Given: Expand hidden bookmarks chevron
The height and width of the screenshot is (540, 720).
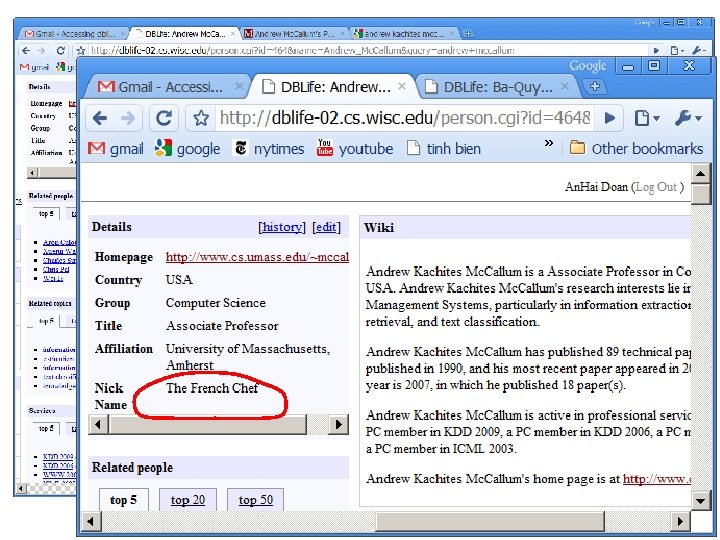Looking at the screenshot, I should [x=548, y=143].
